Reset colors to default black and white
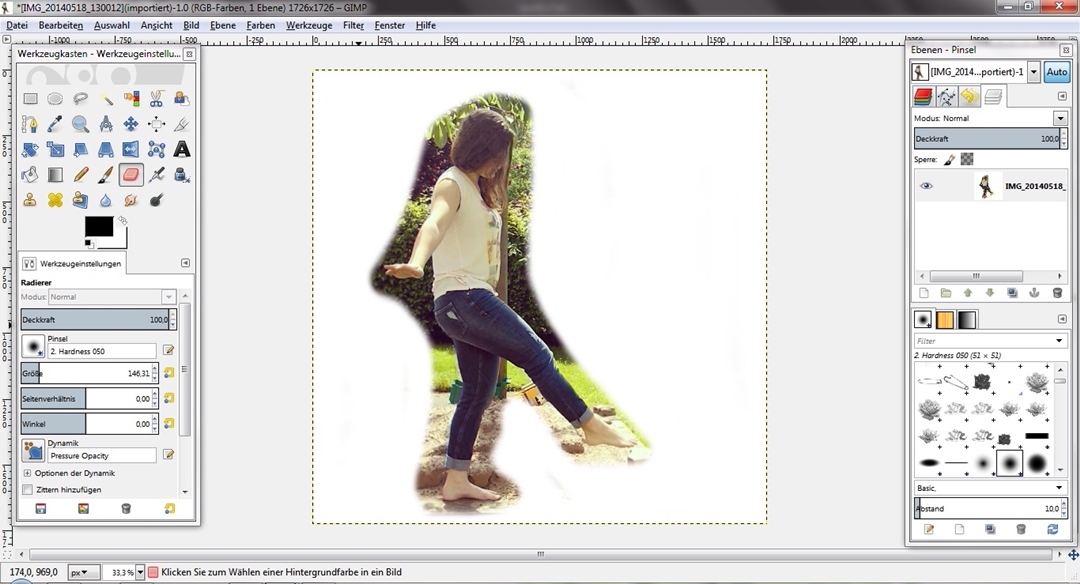Viewport: 1080px width, 584px height. [88, 243]
